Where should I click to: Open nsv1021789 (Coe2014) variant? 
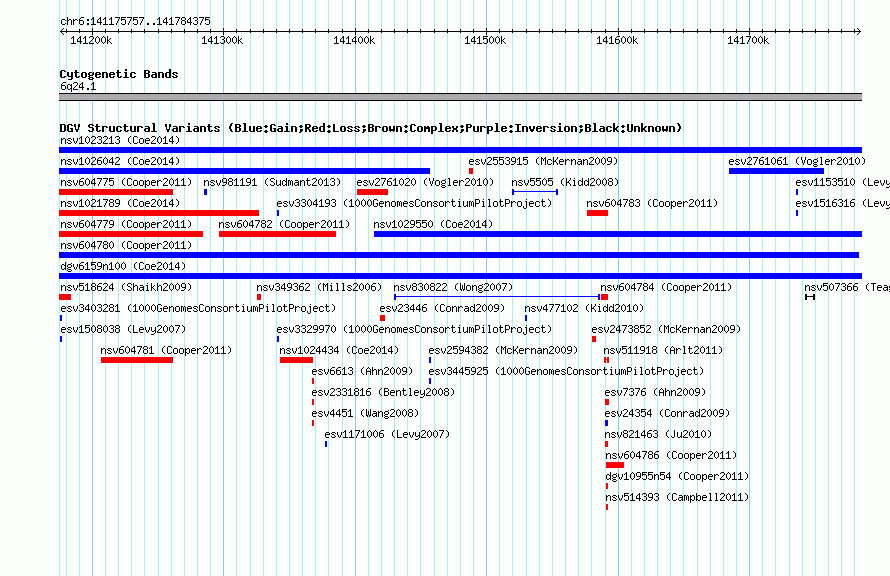pos(120,203)
